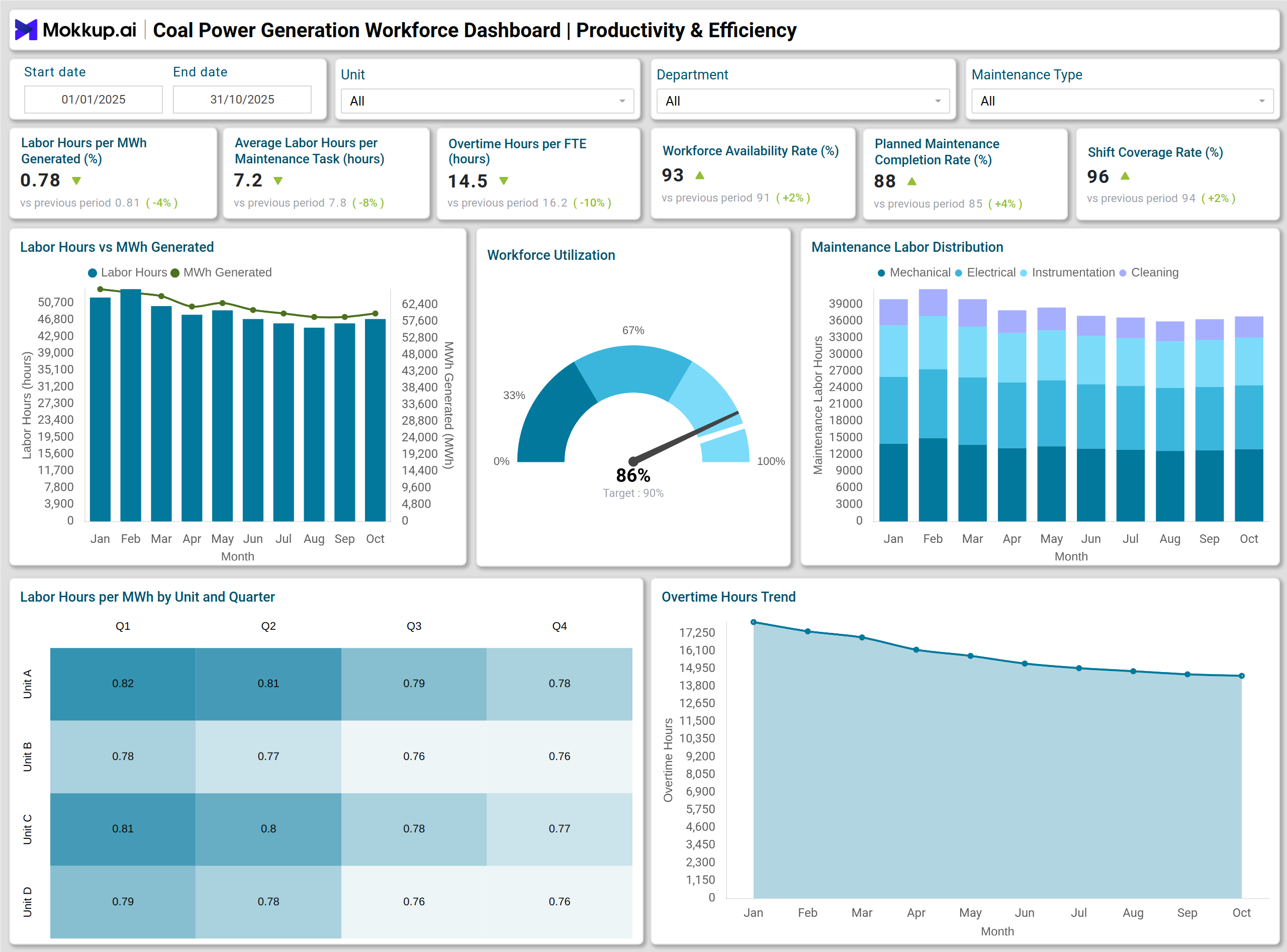Click the up trend arrow beside 96
The image size is (1287, 952).
1125,176
